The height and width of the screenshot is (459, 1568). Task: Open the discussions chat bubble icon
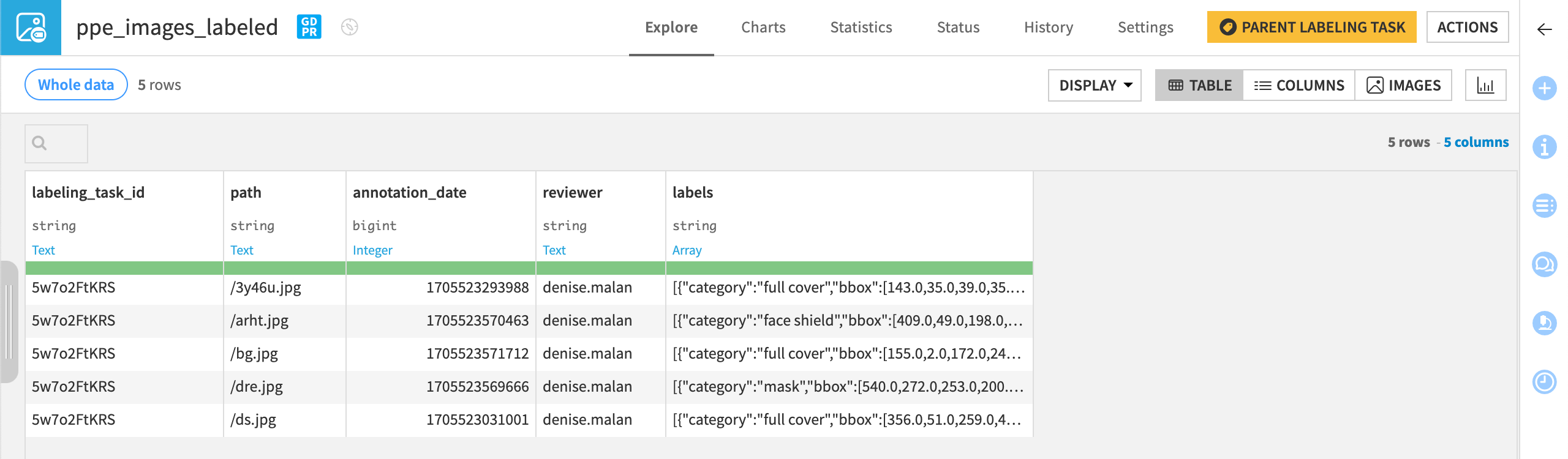pos(1544,264)
